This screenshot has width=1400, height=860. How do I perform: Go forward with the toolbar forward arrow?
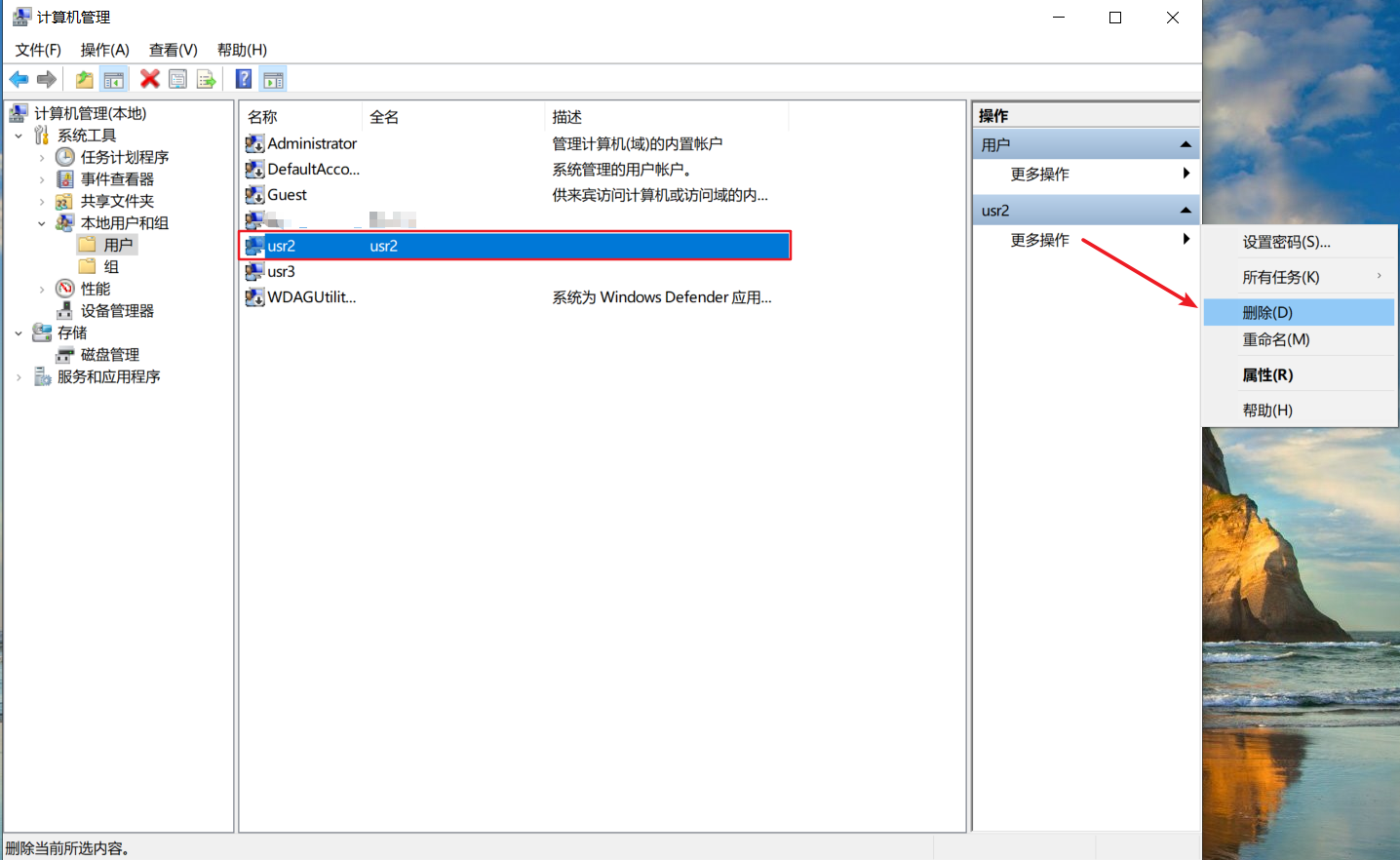tap(46, 80)
